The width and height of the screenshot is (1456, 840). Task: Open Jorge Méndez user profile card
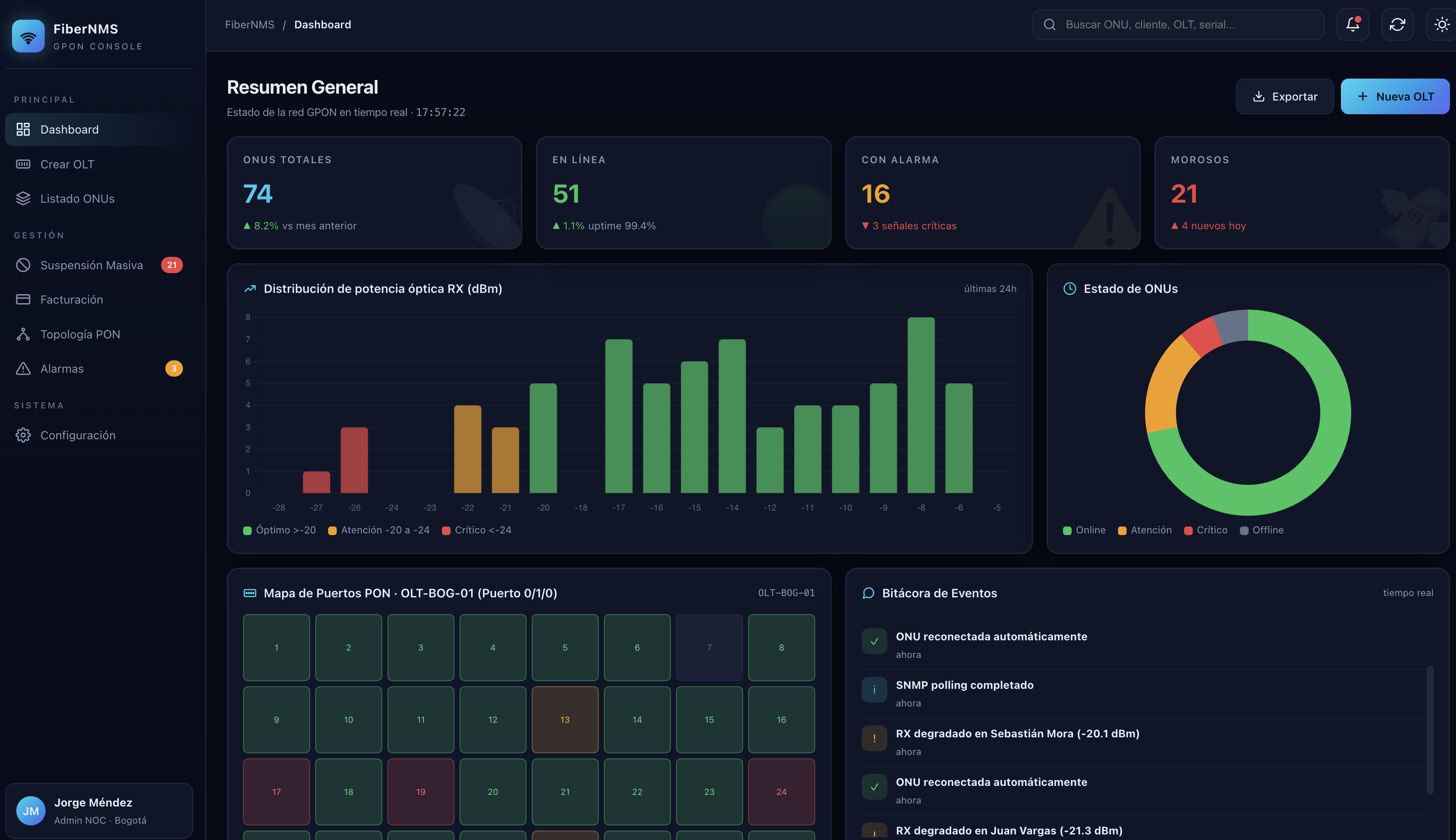click(99, 810)
